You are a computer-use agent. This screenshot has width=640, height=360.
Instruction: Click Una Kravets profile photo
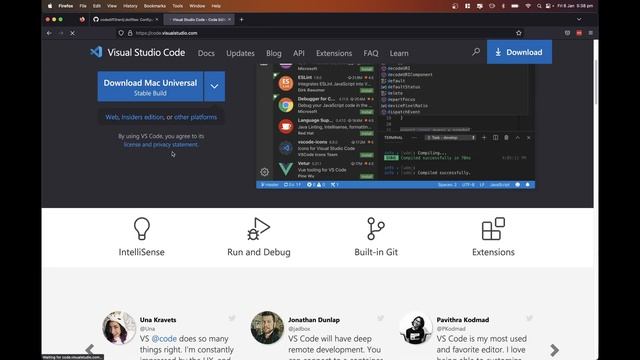[x=119, y=328]
